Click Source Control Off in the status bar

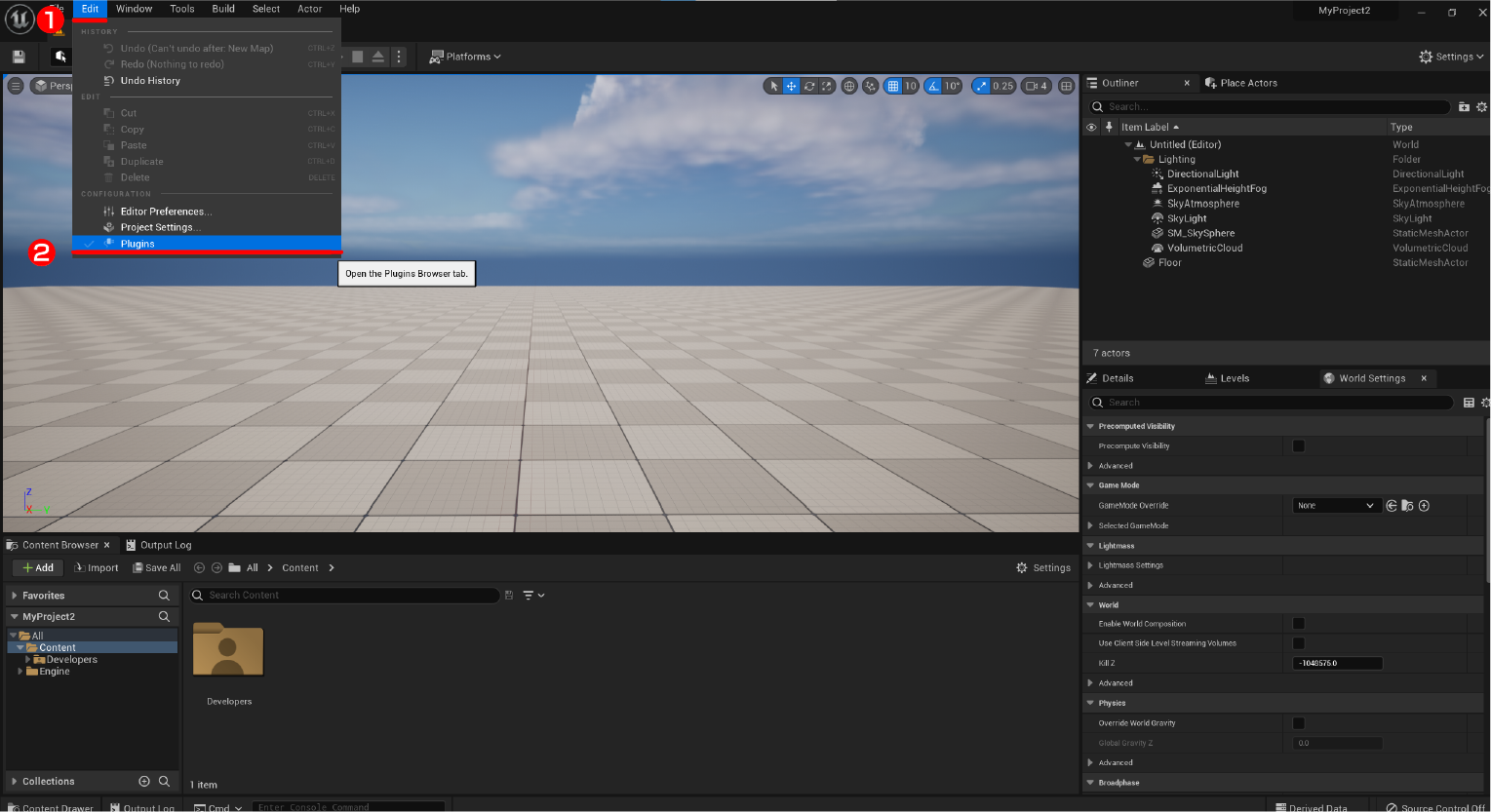point(1432,806)
